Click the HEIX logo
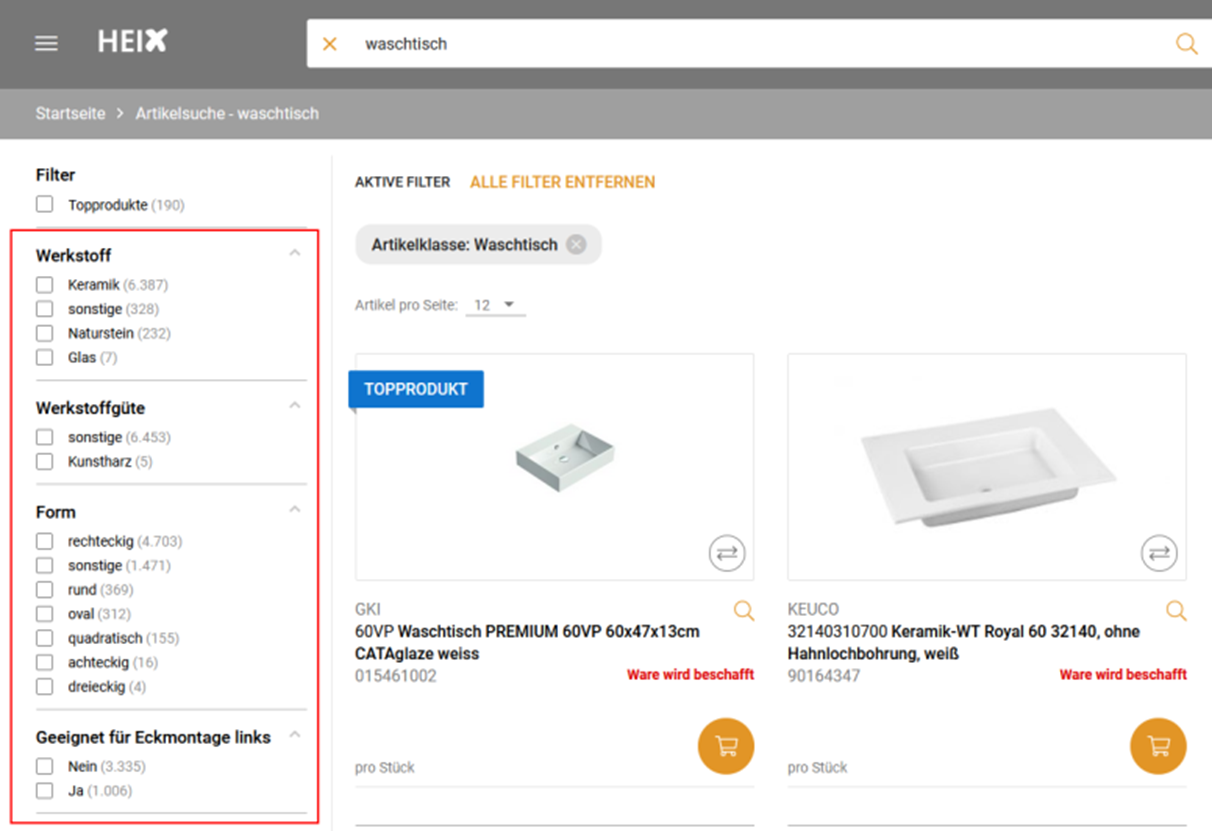The width and height of the screenshot is (1212, 831). (x=132, y=42)
